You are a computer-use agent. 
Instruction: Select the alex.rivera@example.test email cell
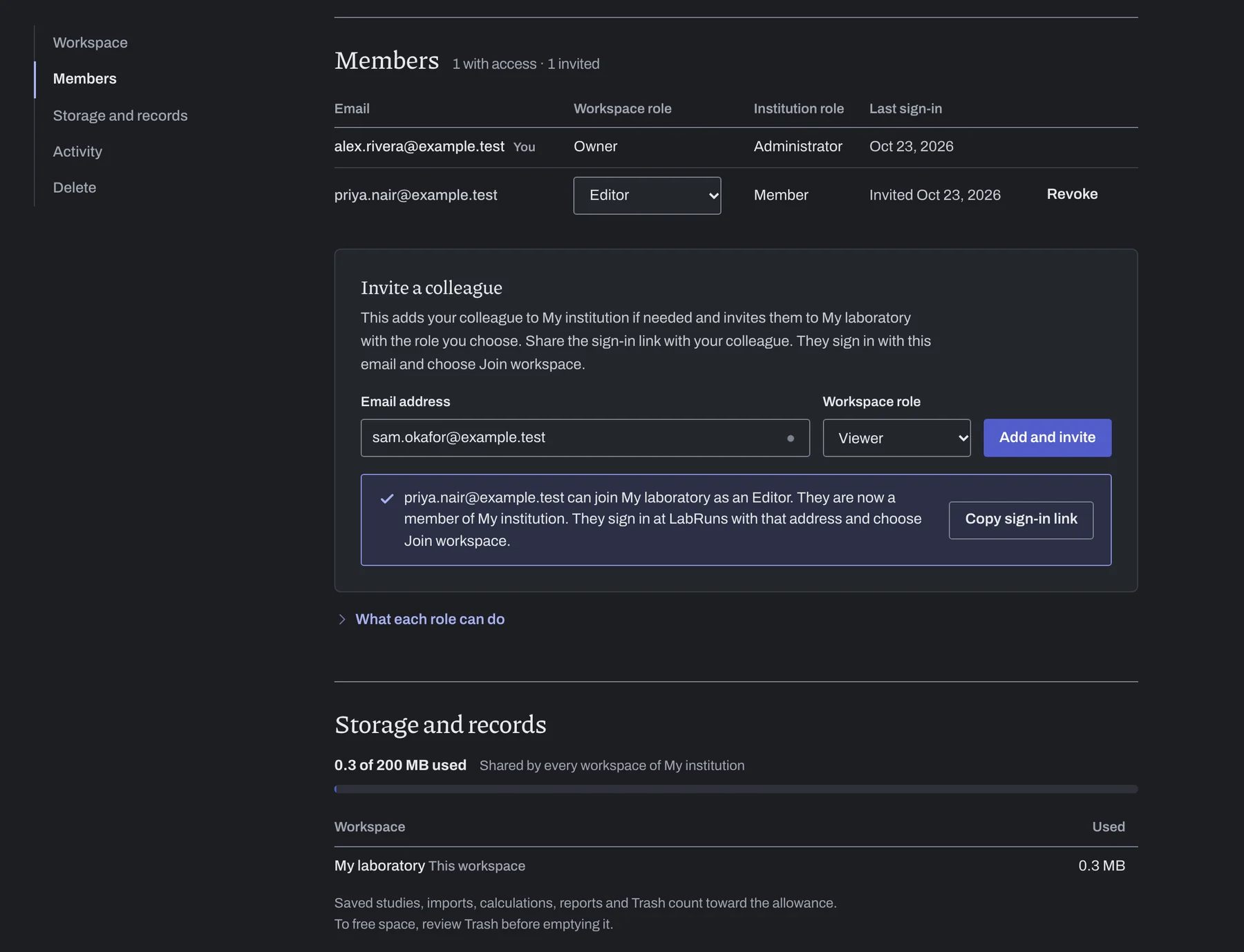click(420, 146)
